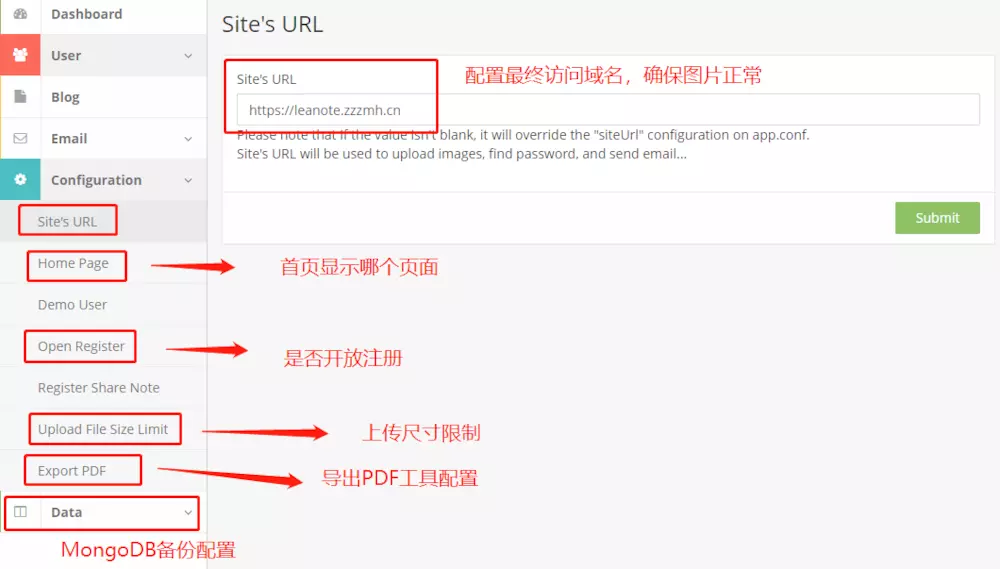Expand the User menu chevron
The image size is (1000, 569).
click(188, 55)
